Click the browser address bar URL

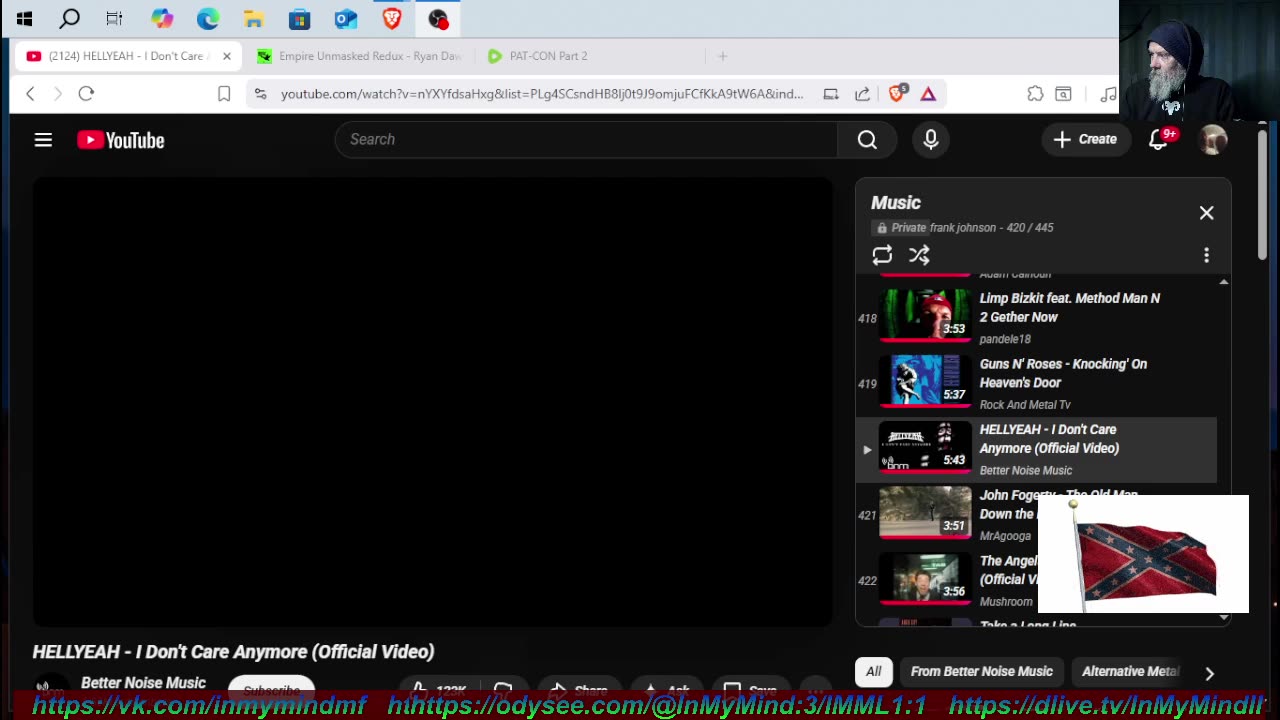click(x=542, y=94)
